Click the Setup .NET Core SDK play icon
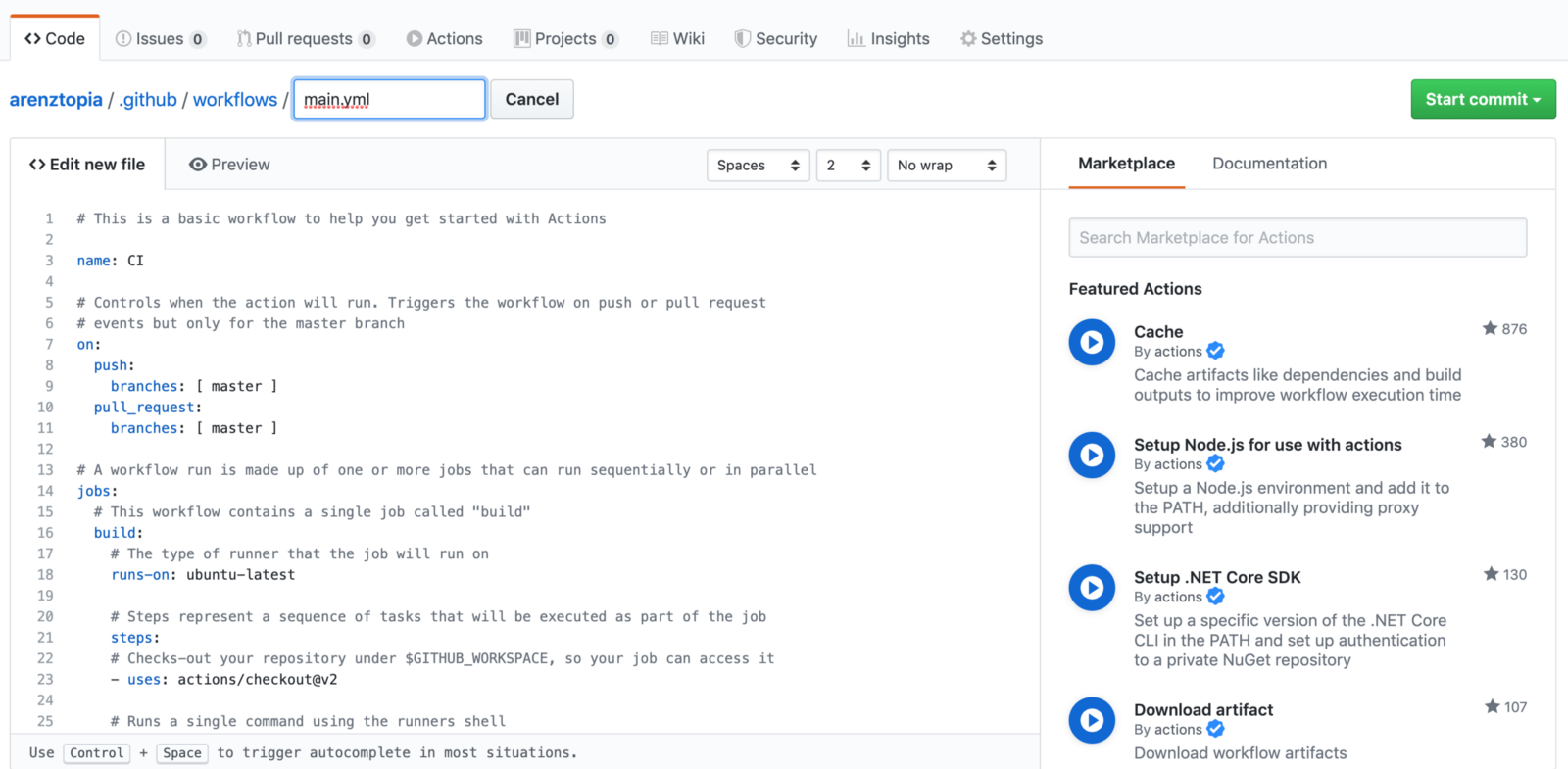1568x769 pixels. pos(1092,588)
